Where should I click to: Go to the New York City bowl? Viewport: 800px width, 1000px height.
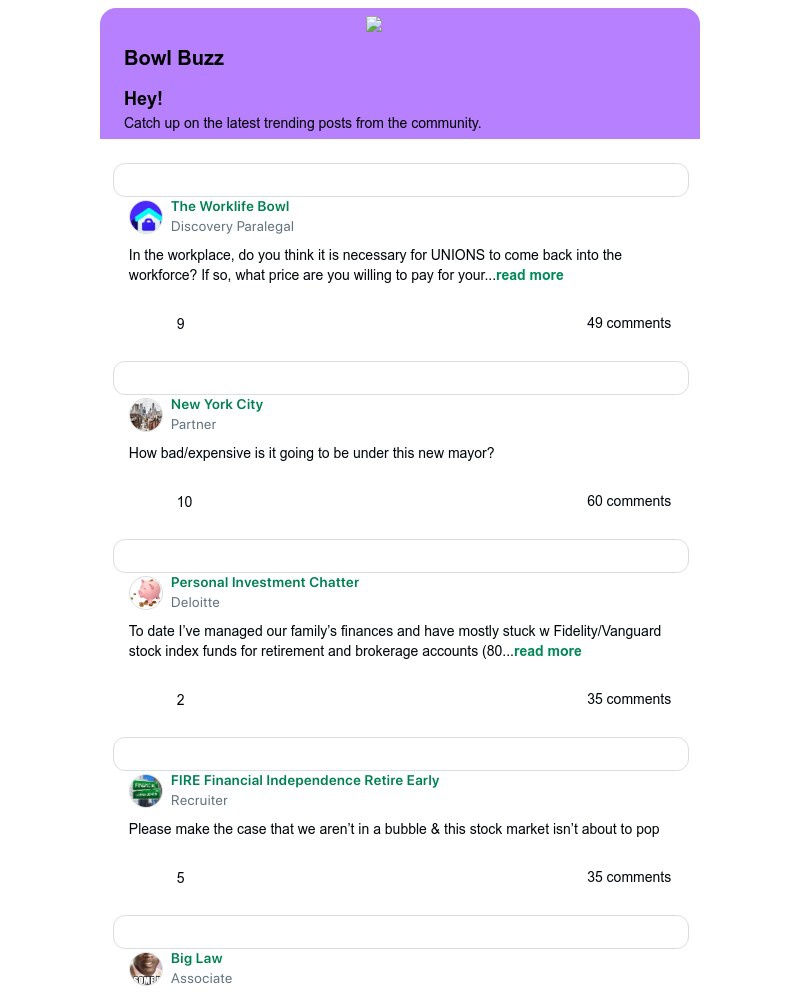point(217,405)
